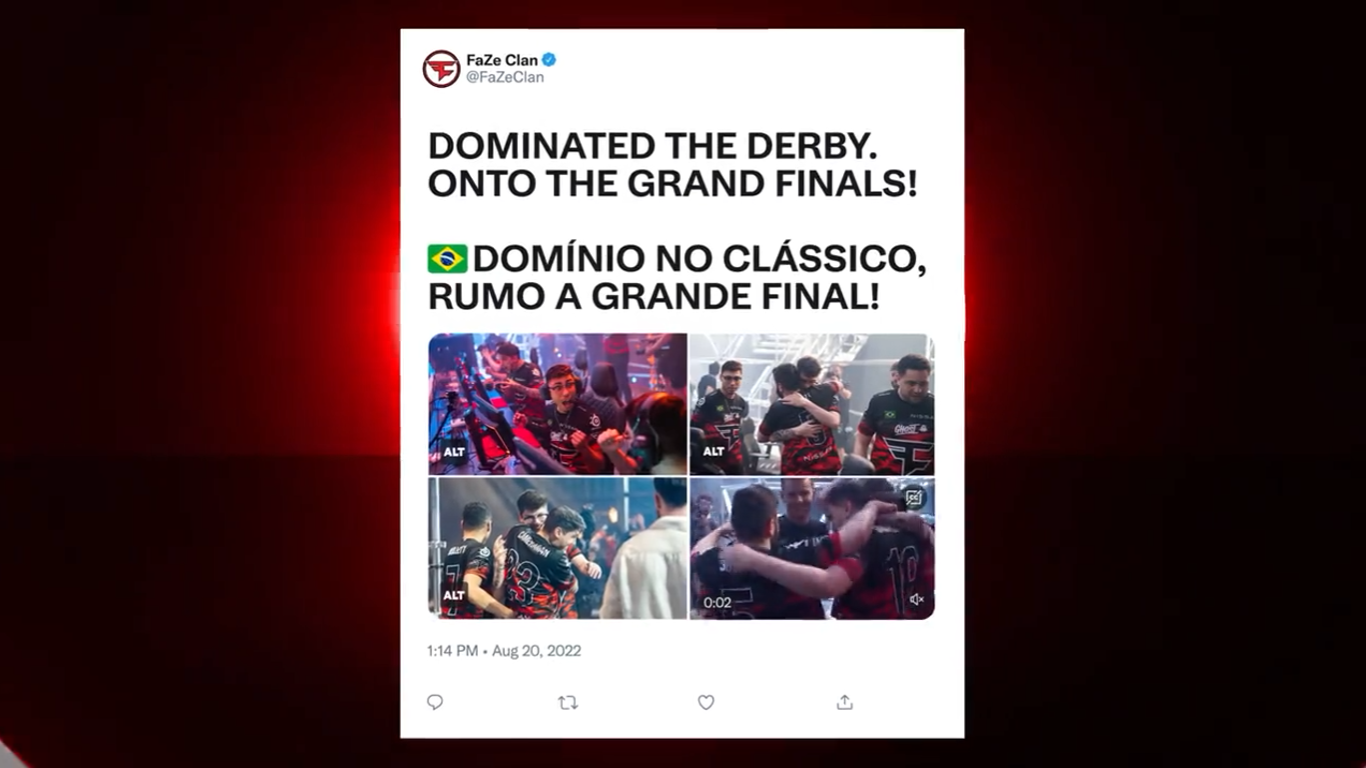Show ALT text for the top-left photo

454,451
